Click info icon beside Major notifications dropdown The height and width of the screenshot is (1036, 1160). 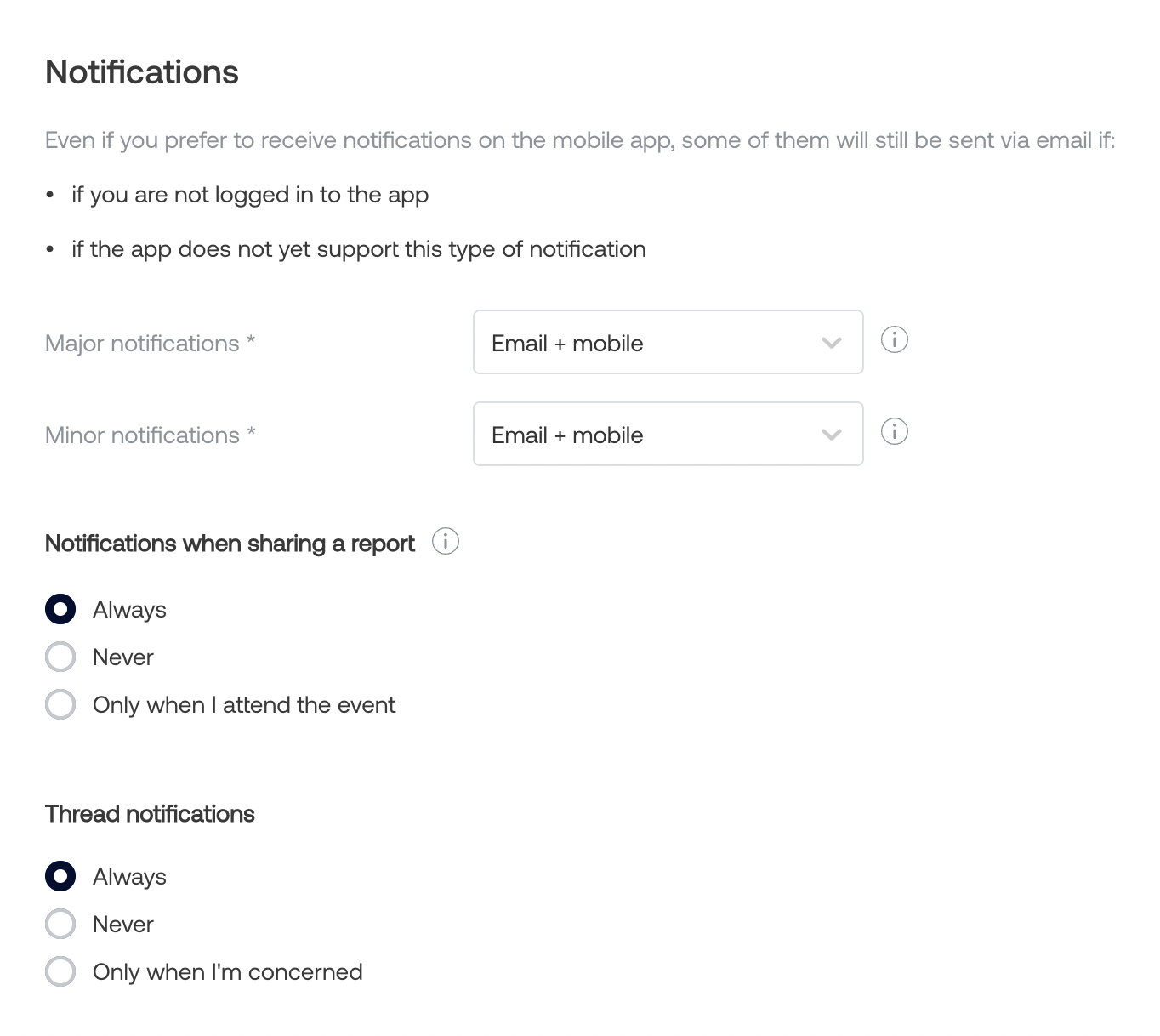pyautogui.click(x=894, y=340)
